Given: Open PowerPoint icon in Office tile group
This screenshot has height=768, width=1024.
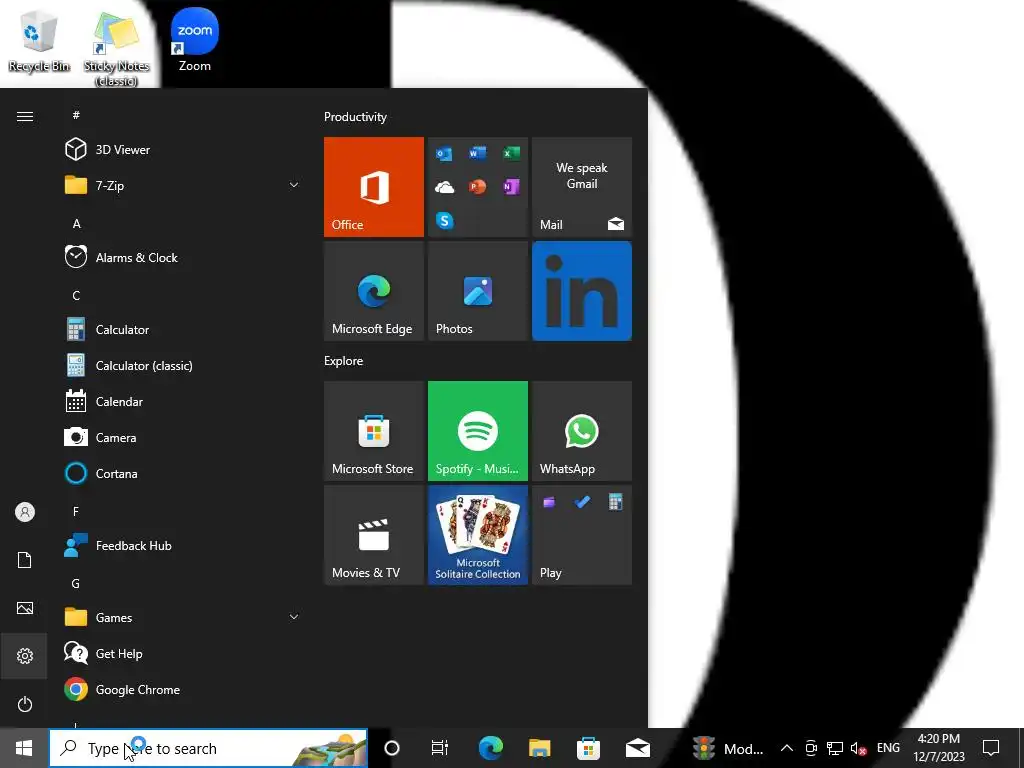Looking at the screenshot, I should click(477, 187).
